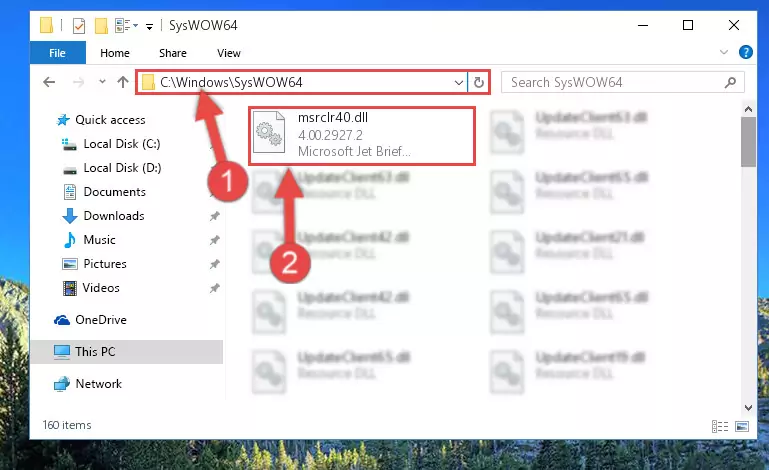Click the This PC monitor icon
769x470 pixels.
pos(62,352)
